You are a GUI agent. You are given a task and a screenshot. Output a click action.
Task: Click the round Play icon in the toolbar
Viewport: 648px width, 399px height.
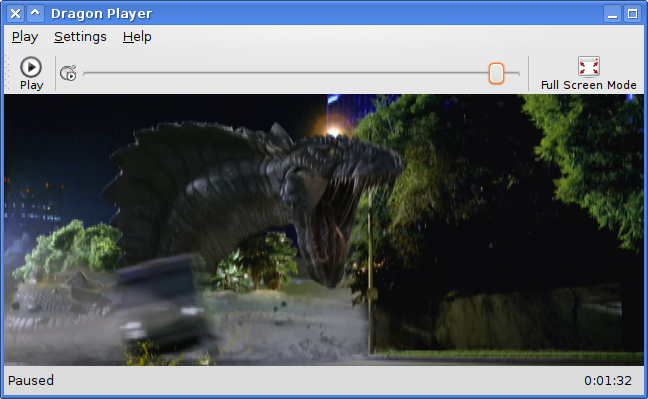click(x=31, y=67)
